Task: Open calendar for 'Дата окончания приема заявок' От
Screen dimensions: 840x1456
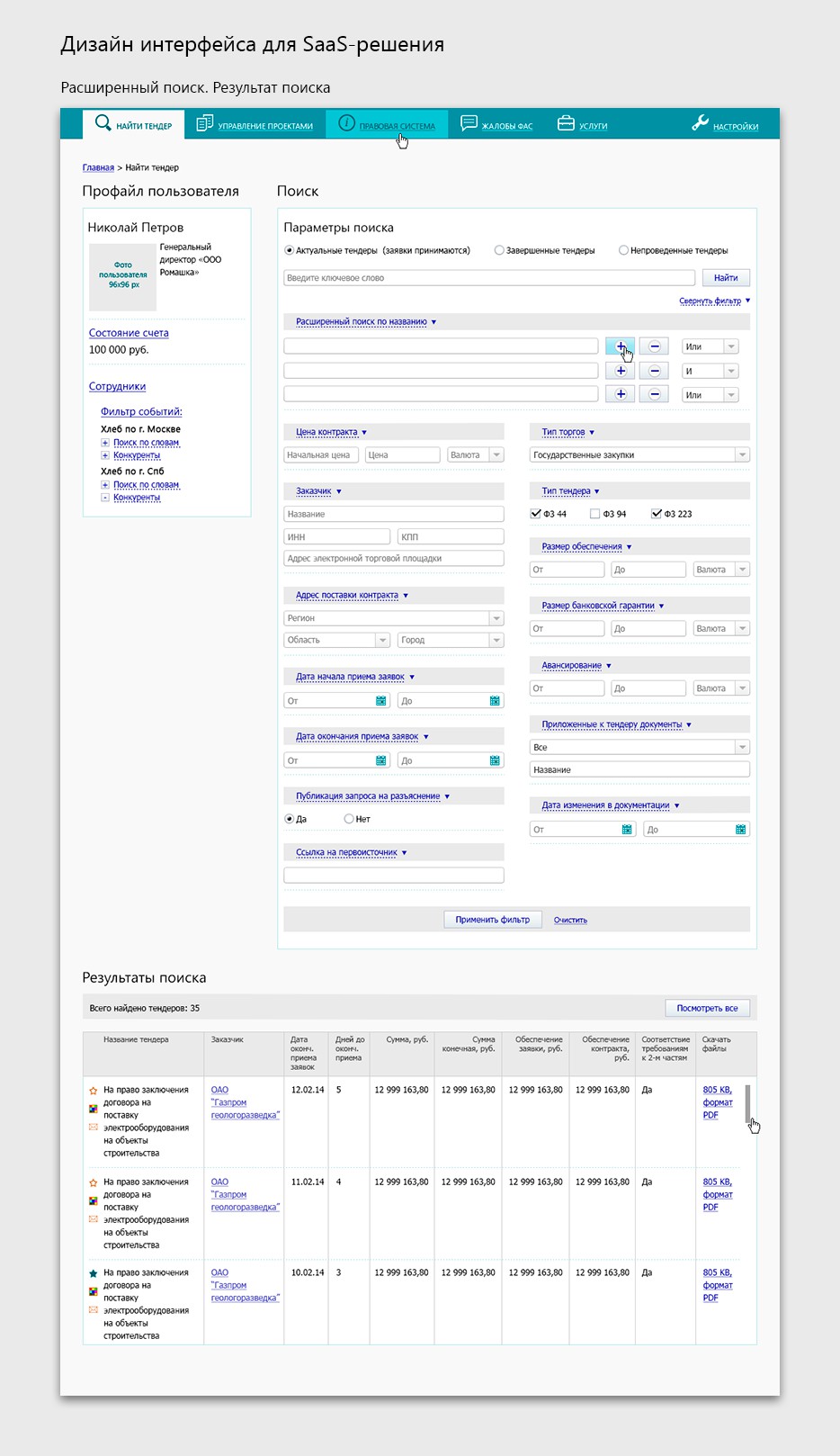Action: pyautogui.click(x=381, y=760)
